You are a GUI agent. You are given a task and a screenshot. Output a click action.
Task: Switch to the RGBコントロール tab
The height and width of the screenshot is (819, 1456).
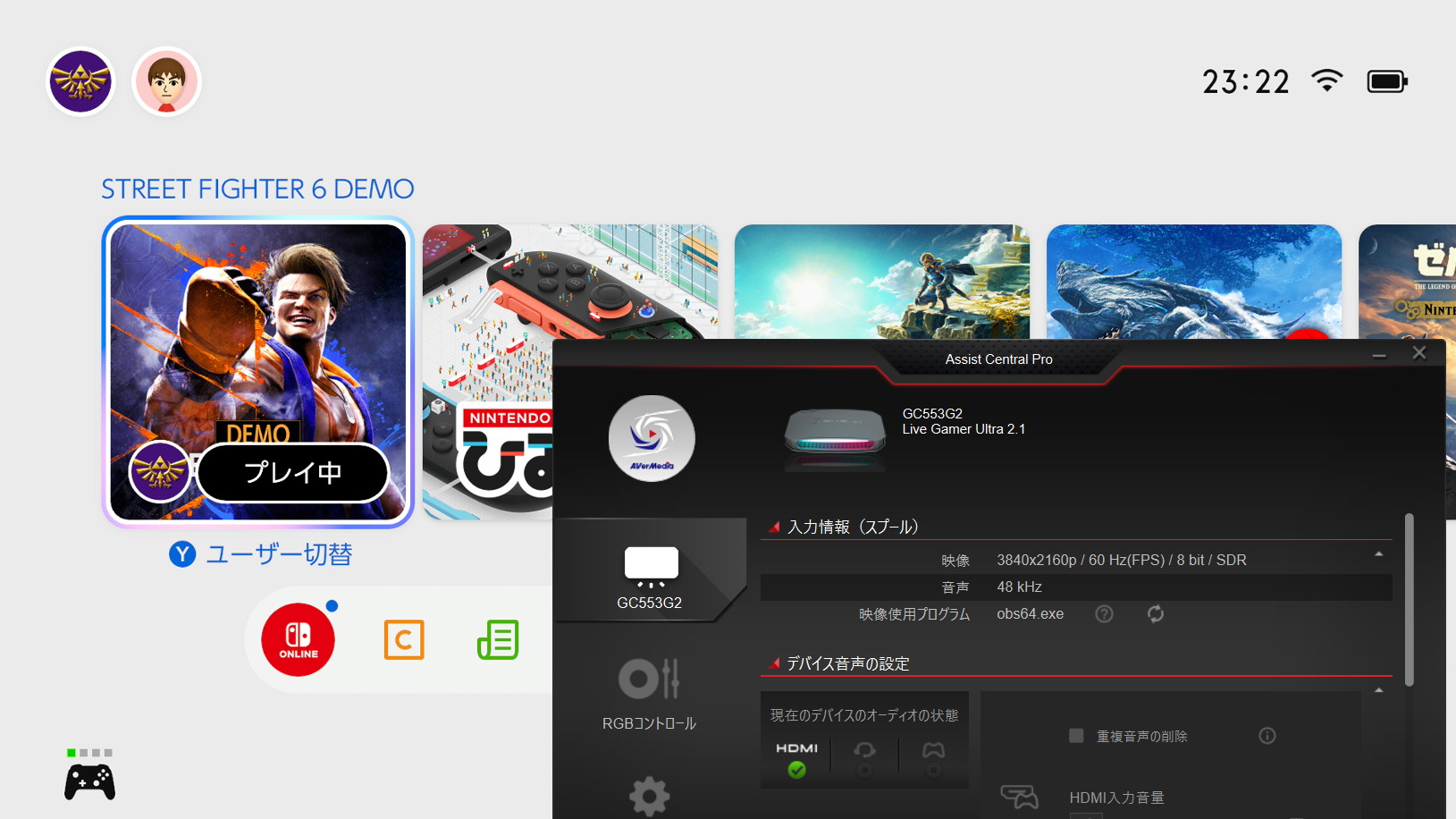[649, 695]
